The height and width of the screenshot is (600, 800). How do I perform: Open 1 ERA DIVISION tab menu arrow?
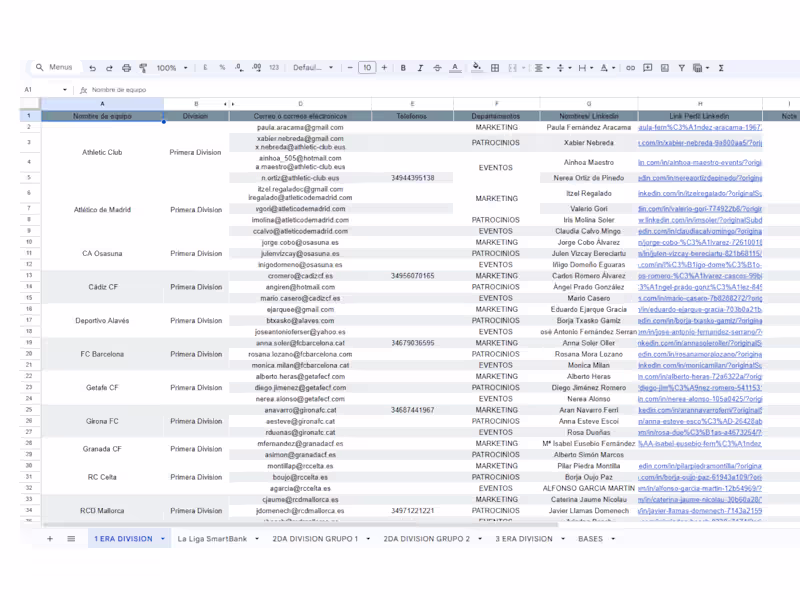[163, 539]
